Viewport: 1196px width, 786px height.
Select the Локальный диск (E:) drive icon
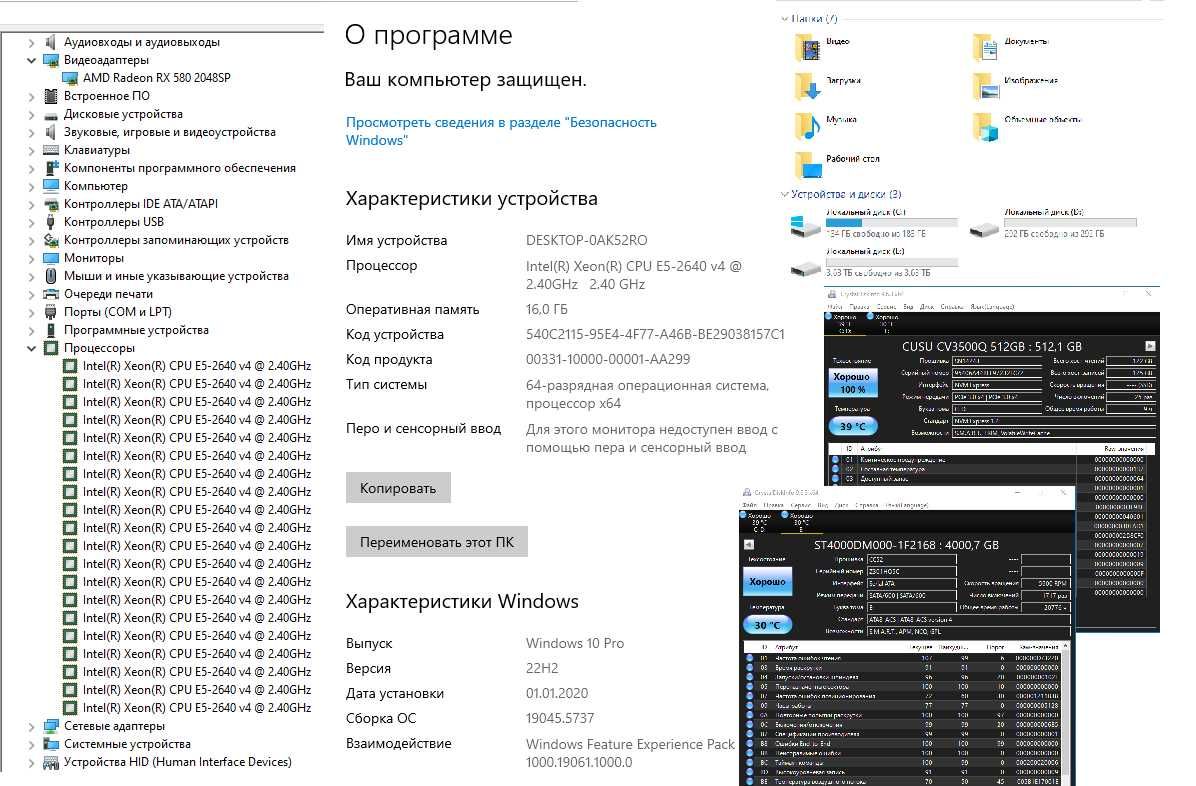805,268
